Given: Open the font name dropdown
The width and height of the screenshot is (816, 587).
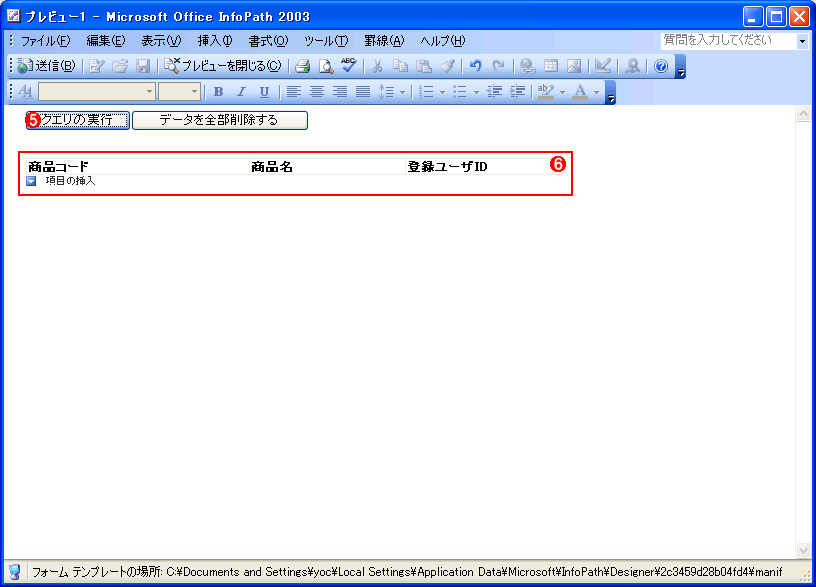Looking at the screenshot, I should click(x=149, y=92).
